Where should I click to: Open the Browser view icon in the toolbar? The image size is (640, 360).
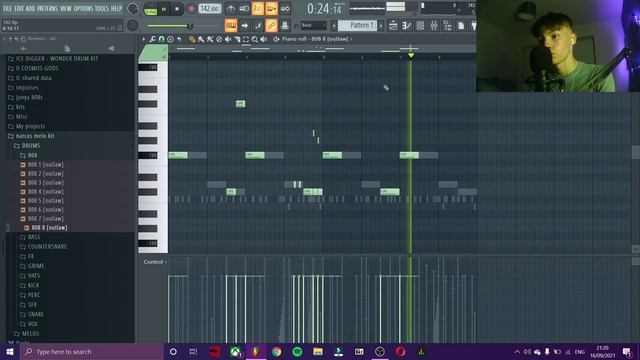(447, 26)
